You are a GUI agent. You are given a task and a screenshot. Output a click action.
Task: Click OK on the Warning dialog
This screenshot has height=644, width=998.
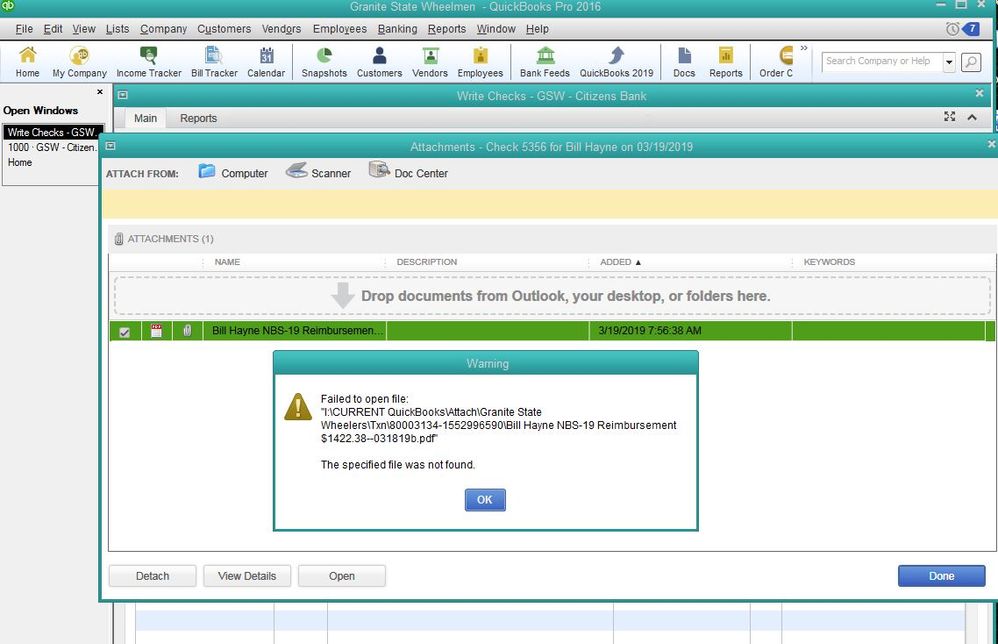(x=485, y=500)
